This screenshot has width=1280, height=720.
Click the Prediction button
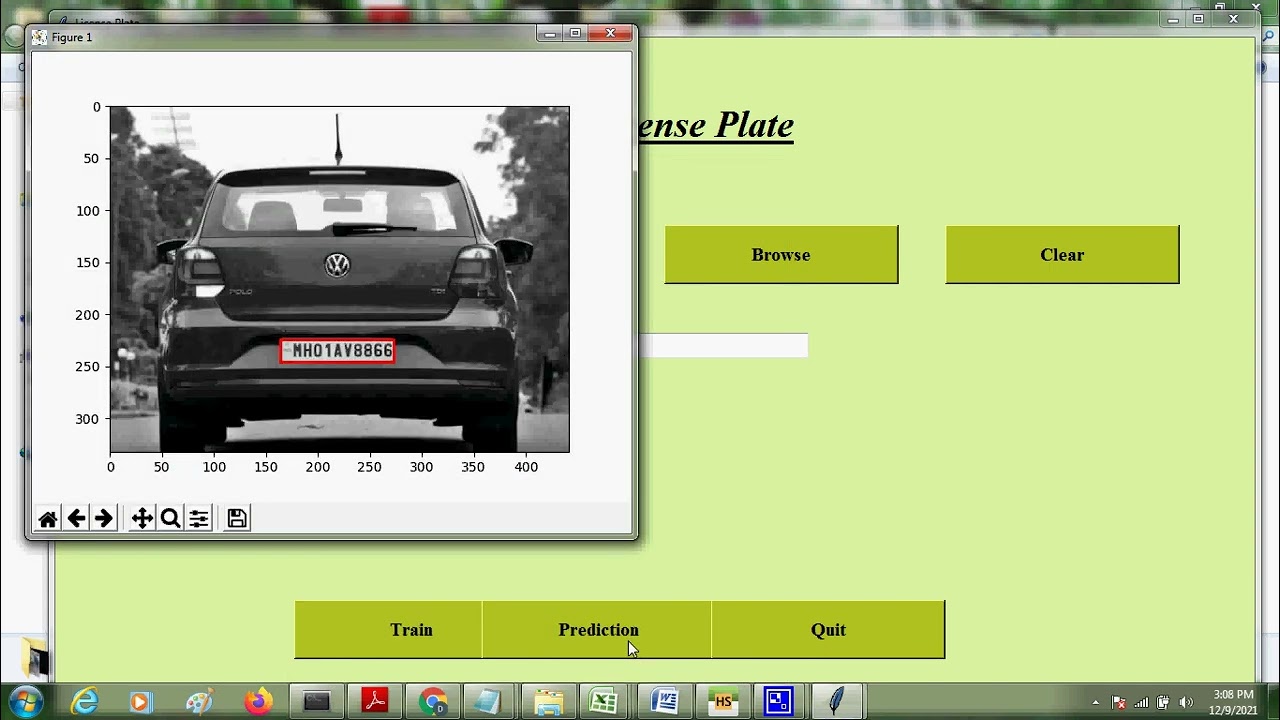(x=597, y=629)
